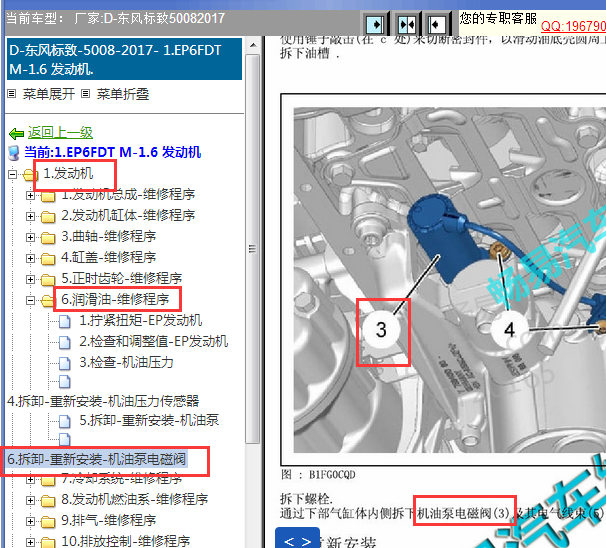Expand 3.曲轴-维修程序 folder
The width and height of the screenshot is (606, 548).
[x=30, y=237]
